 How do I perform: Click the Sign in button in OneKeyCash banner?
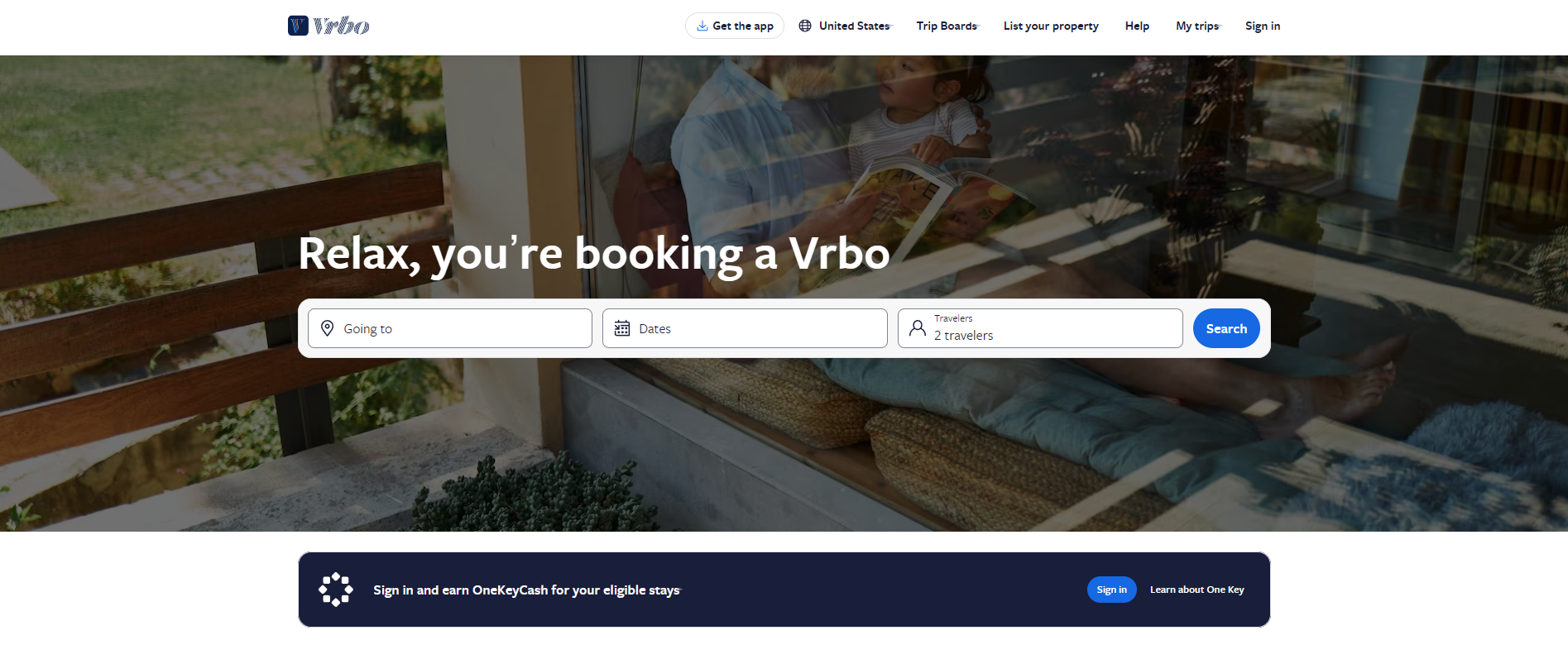coord(1111,590)
